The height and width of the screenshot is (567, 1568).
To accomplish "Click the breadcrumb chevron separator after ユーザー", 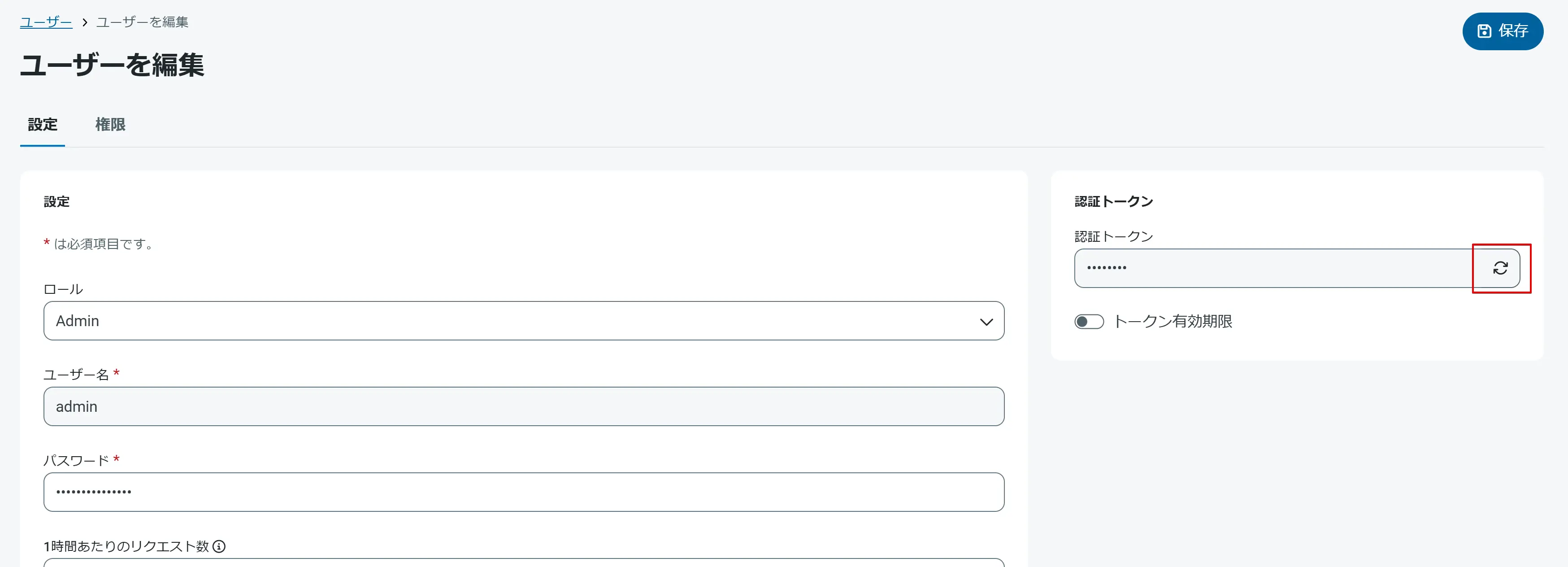I will pyautogui.click(x=85, y=22).
